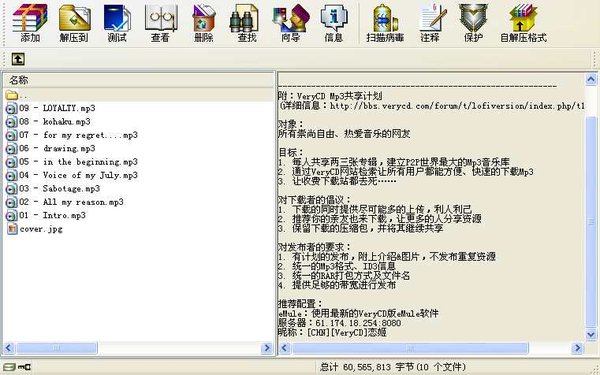Click comment pane scroll down arrow
The width and height of the screenshot is (600, 375).
point(591,334)
